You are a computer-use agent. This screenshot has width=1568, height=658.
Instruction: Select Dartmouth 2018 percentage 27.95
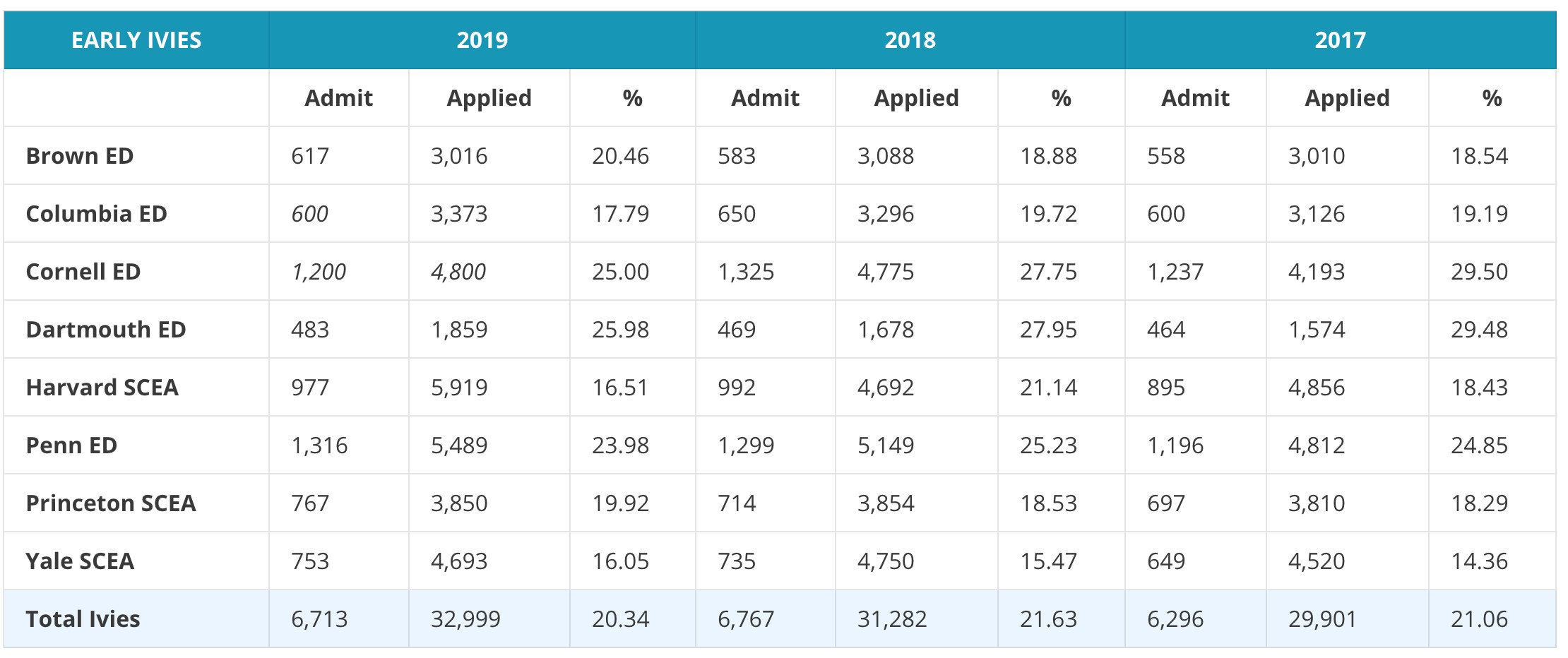pyautogui.click(x=1048, y=330)
